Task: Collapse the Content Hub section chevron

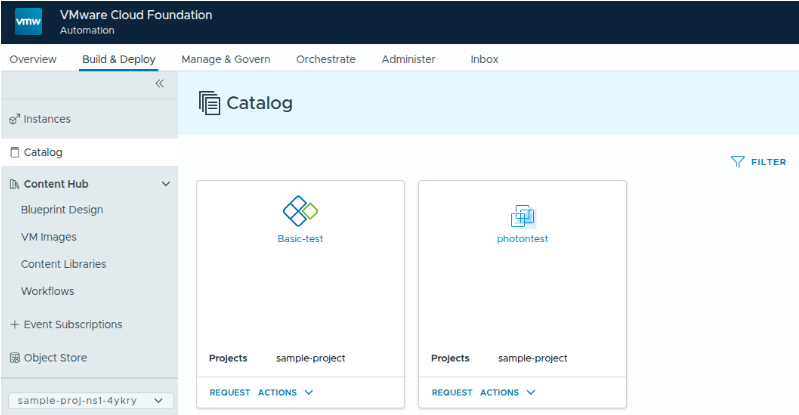Action: pyautogui.click(x=165, y=184)
